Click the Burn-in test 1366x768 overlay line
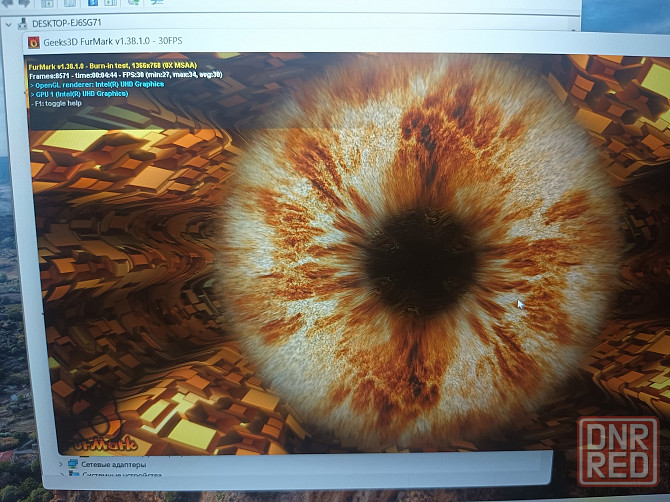The image size is (670, 502). coord(113,66)
